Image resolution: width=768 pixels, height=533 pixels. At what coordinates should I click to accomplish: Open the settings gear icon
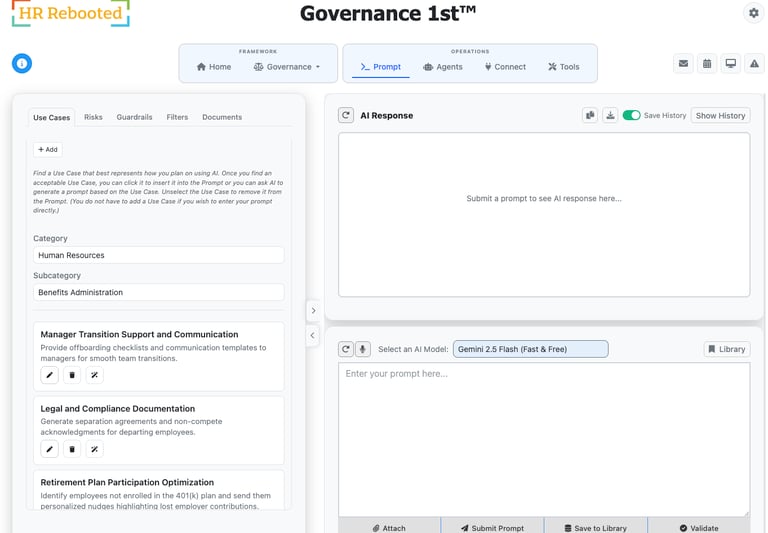(753, 13)
